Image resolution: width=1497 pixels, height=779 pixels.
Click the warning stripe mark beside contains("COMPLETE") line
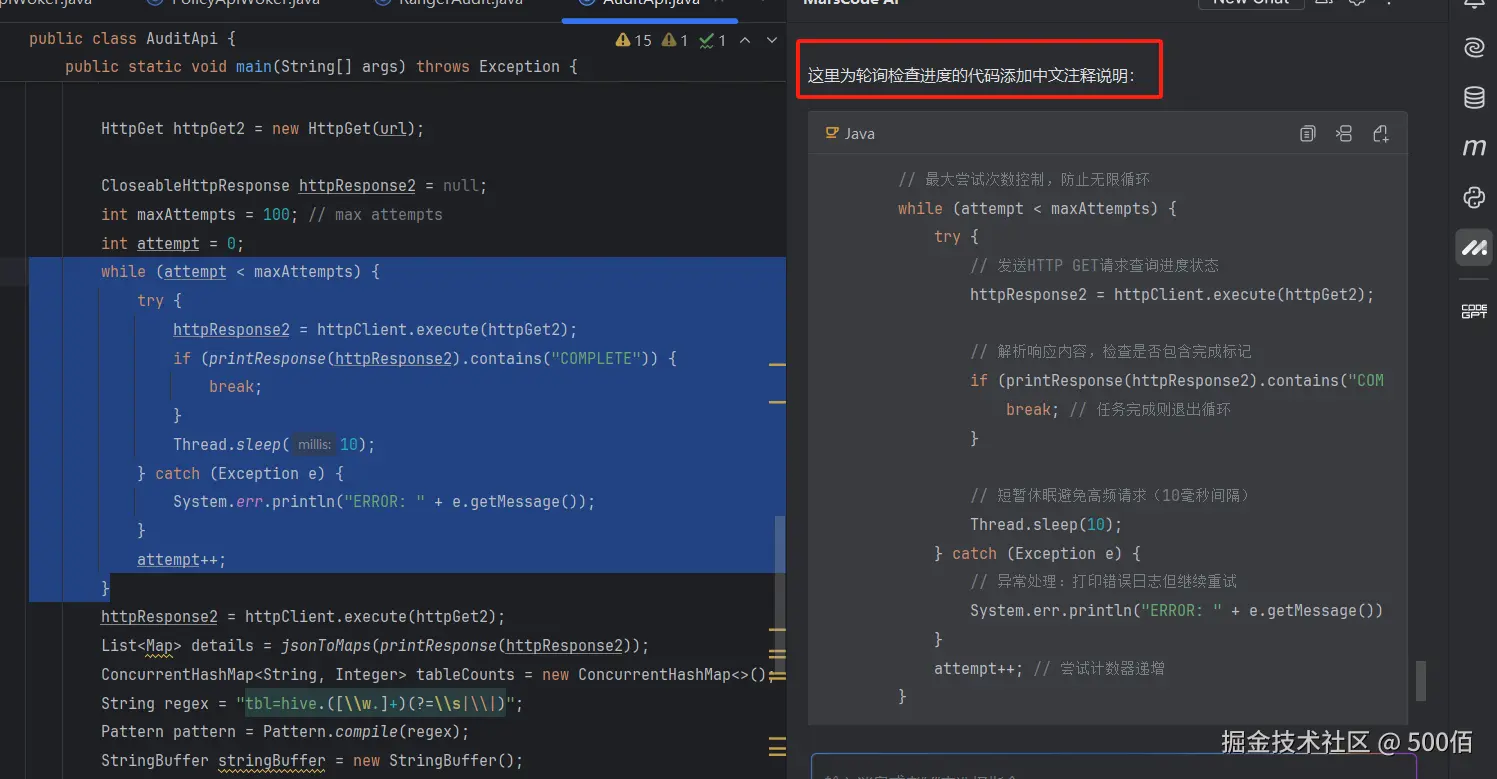click(x=776, y=365)
